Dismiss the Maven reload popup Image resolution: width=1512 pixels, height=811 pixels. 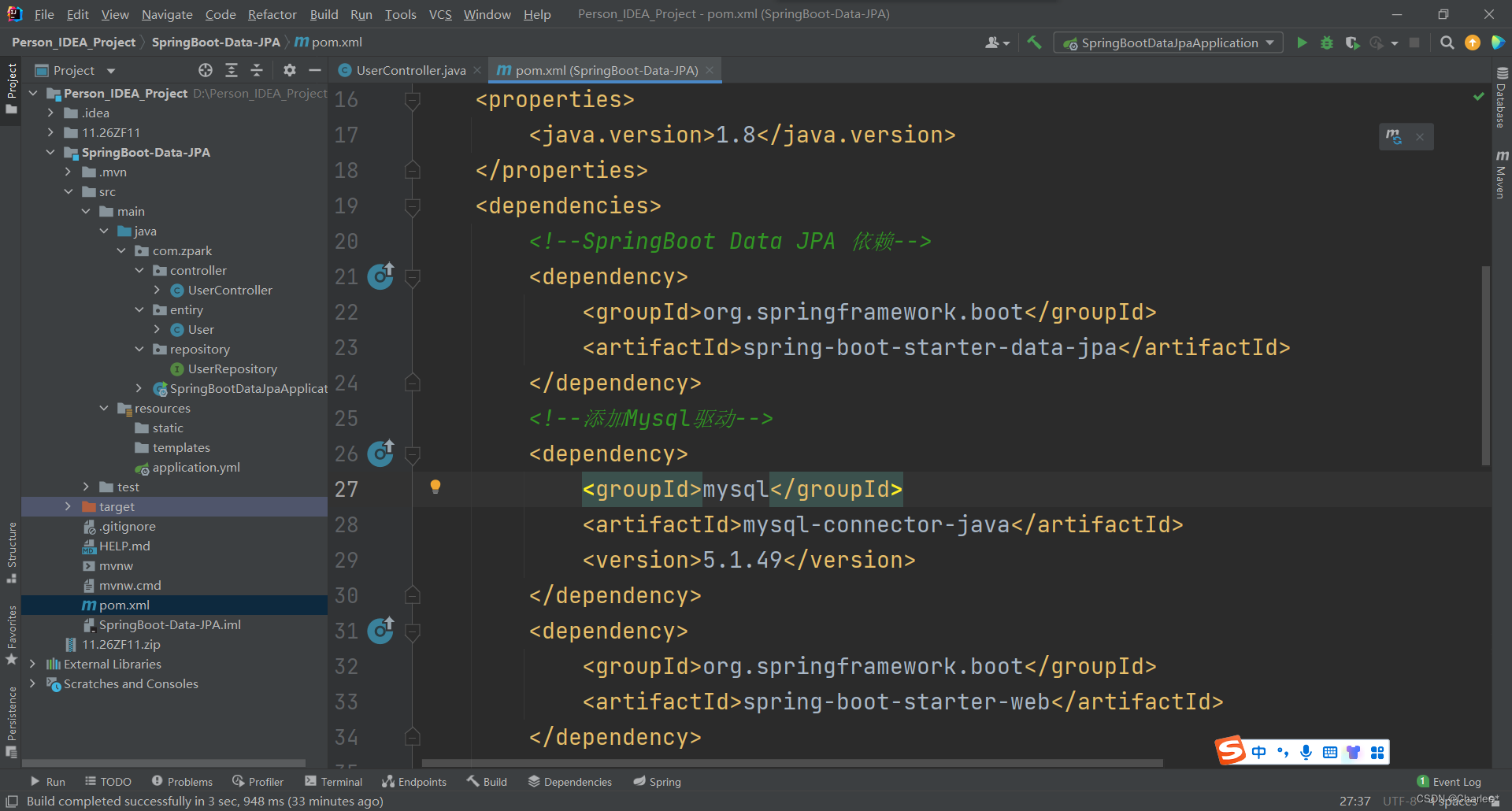click(1420, 136)
